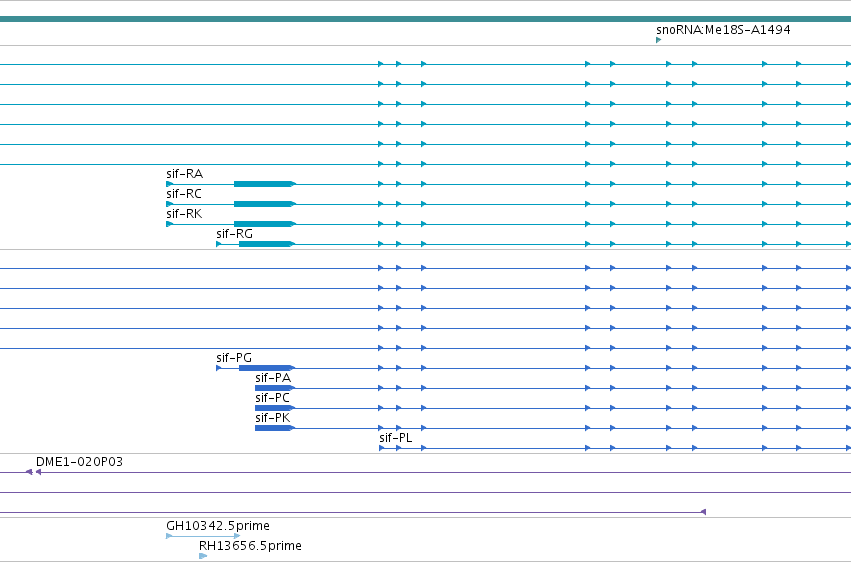Screen dimensions: 851x562
Task: Click the snoRNA:Me18S-A1494 label
Action: pos(723,29)
